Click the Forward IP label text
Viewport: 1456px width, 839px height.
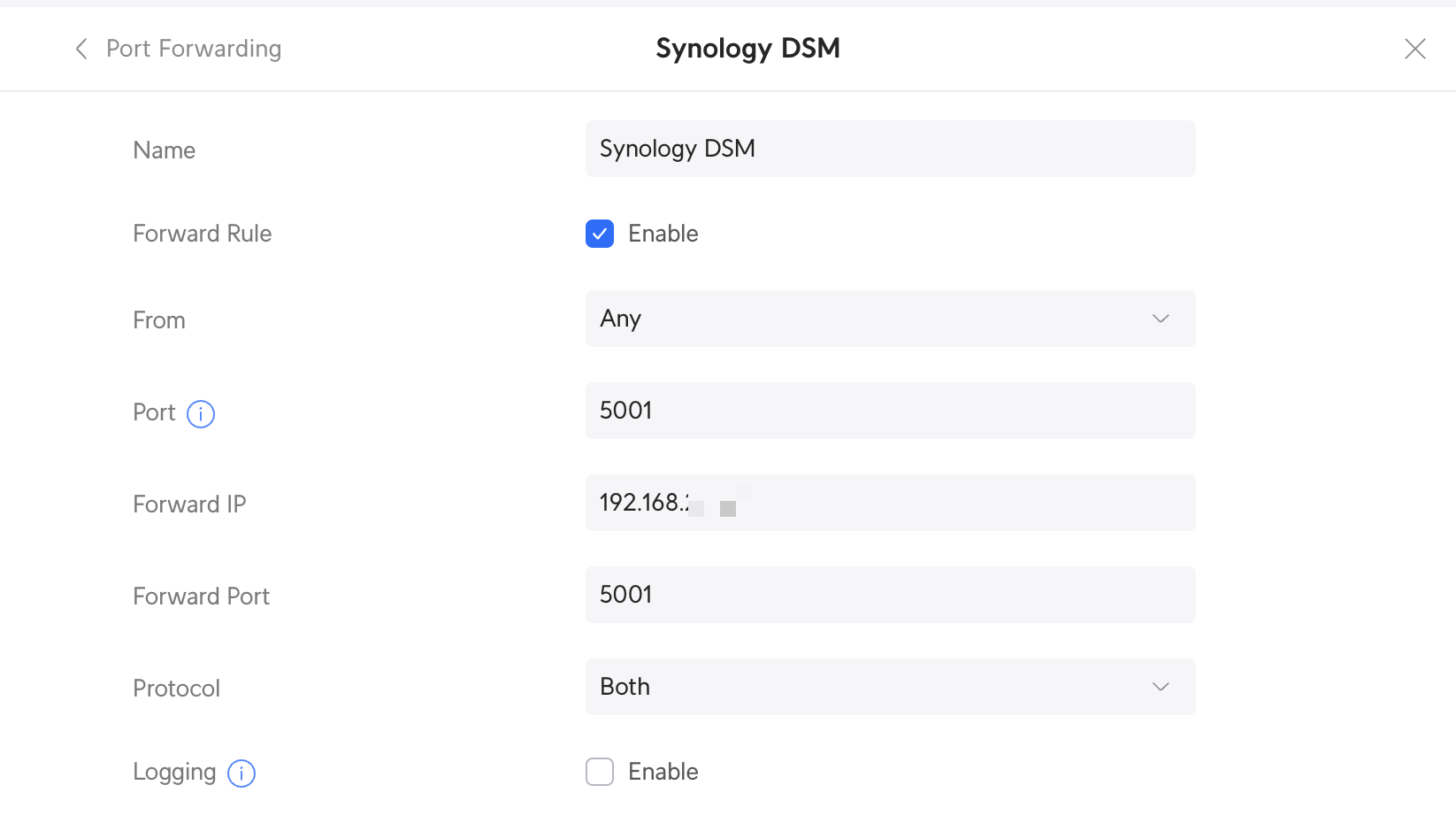point(189,504)
